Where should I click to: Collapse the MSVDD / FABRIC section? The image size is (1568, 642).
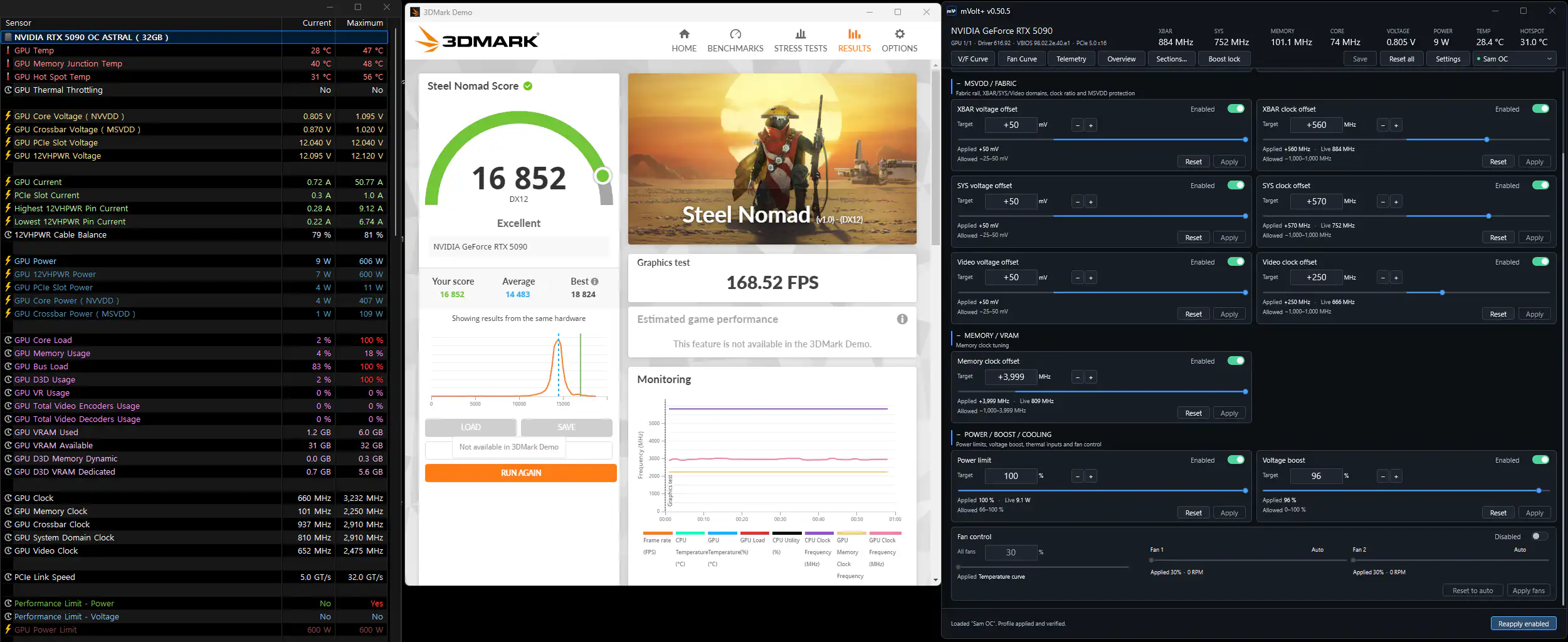pyautogui.click(x=959, y=83)
